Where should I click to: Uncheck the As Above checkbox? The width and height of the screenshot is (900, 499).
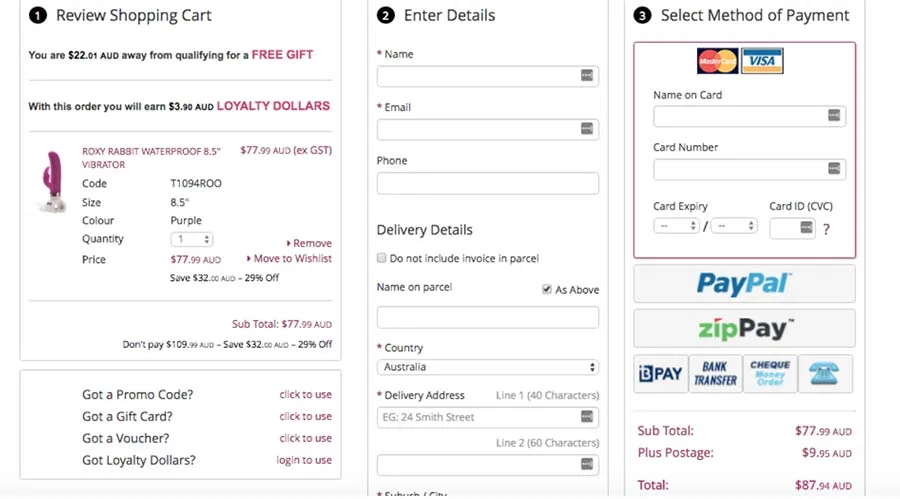pos(547,290)
